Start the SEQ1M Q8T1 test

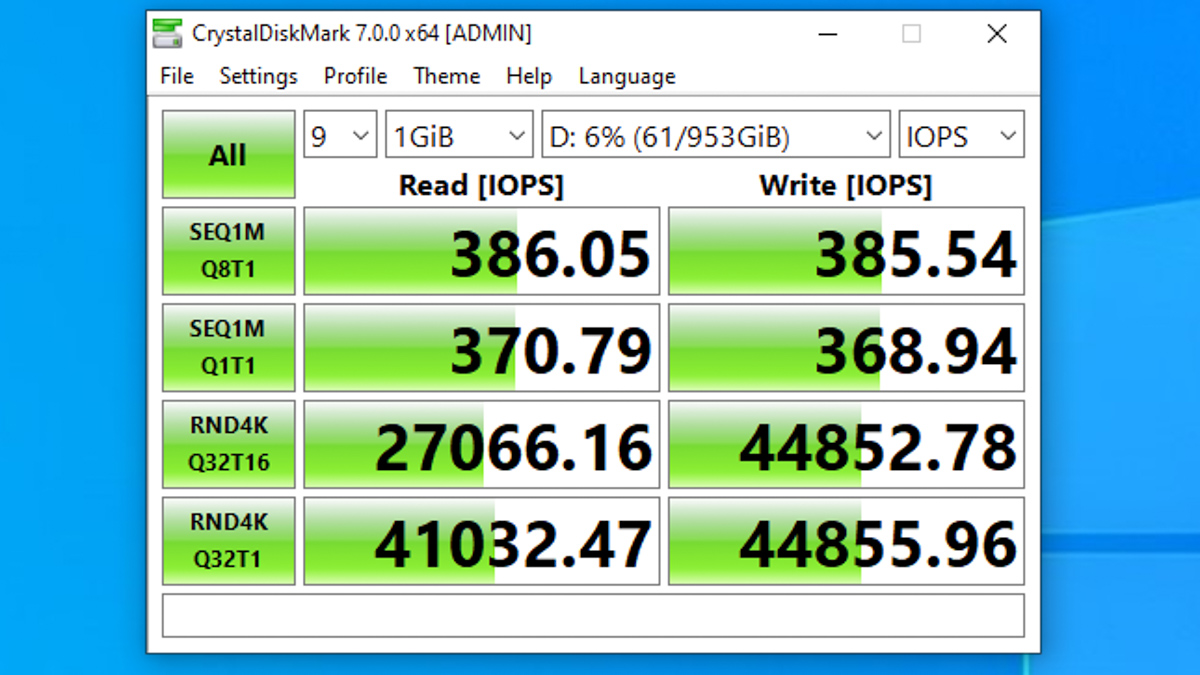228,251
